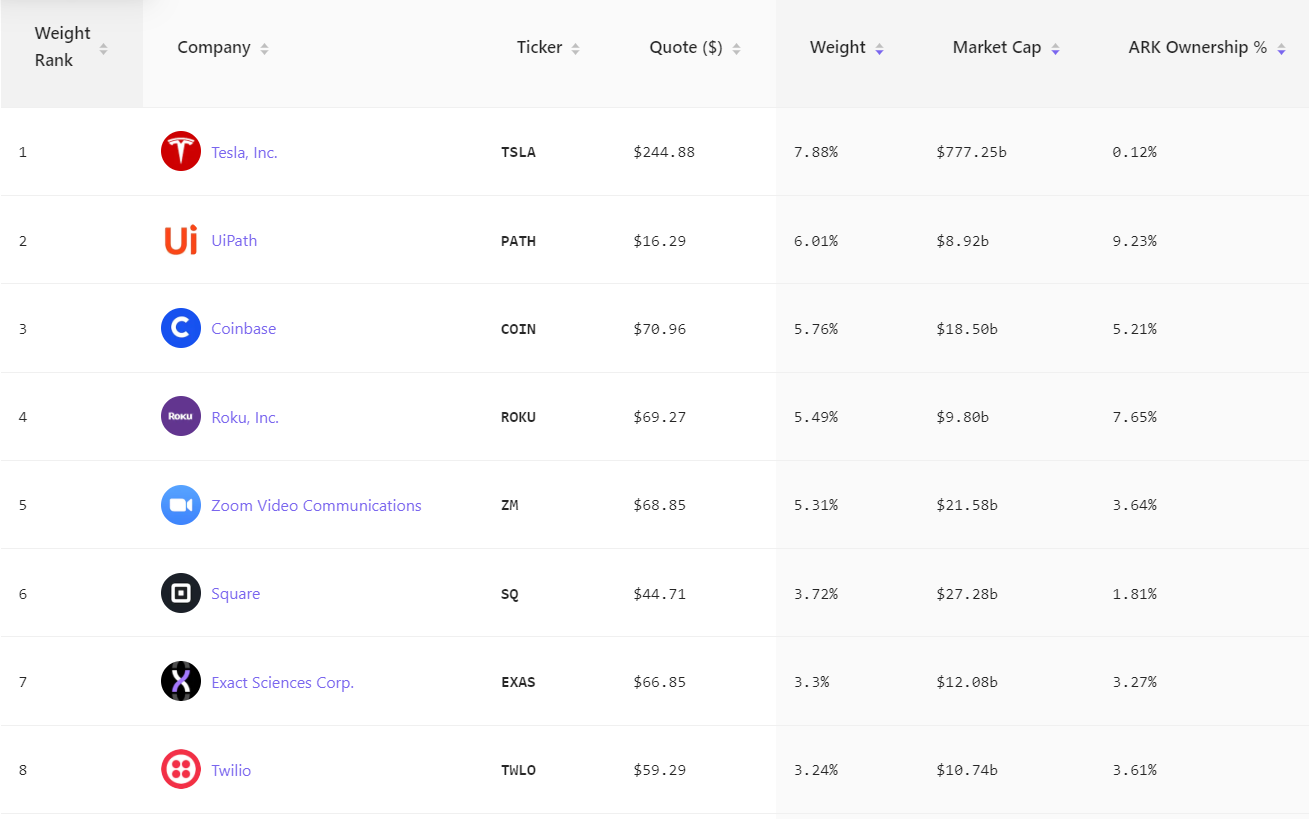Click the Exact Sciences logo icon
The image size is (1309, 819).
pos(181,682)
